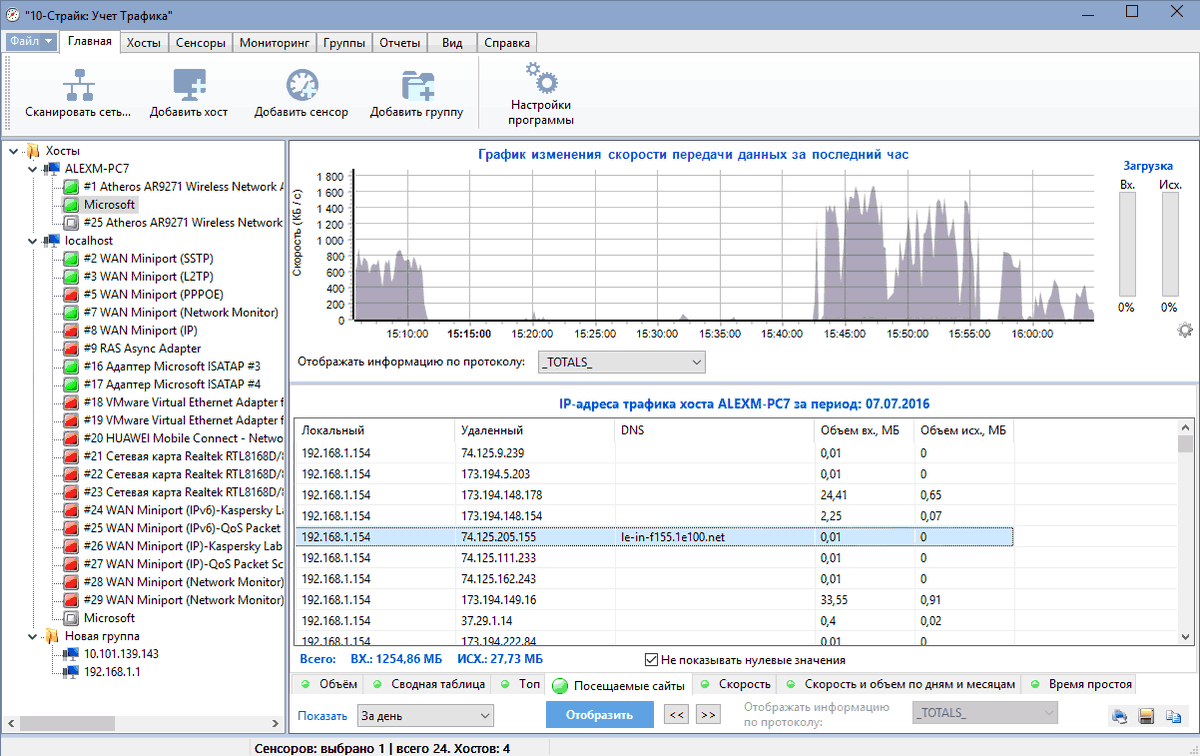This screenshot has width=1200, height=756.
Task: Click the Сканировать сеть ribbon icon
Action: pyautogui.click(x=78, y=85)
